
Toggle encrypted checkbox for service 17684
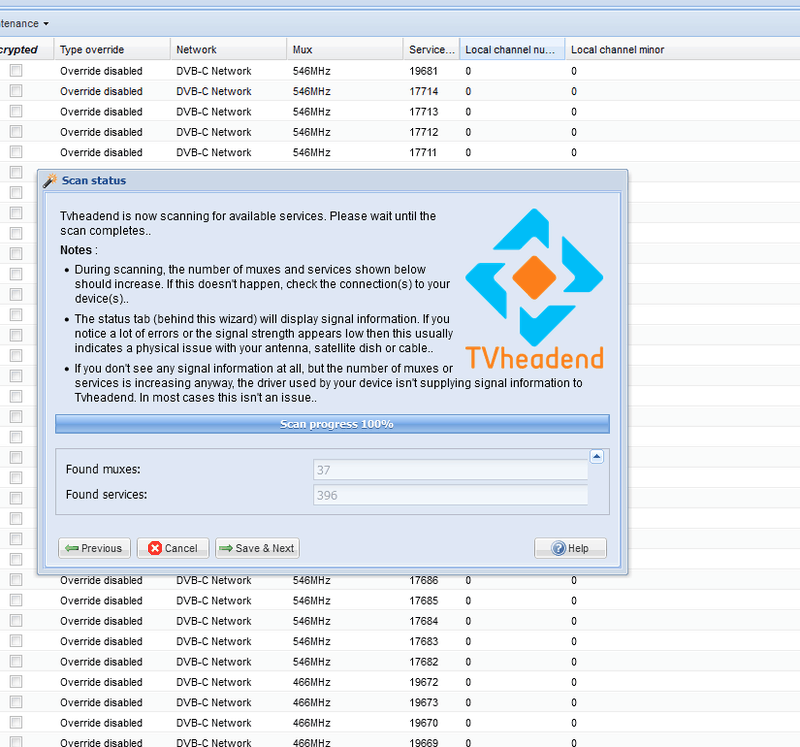point(16,620)
